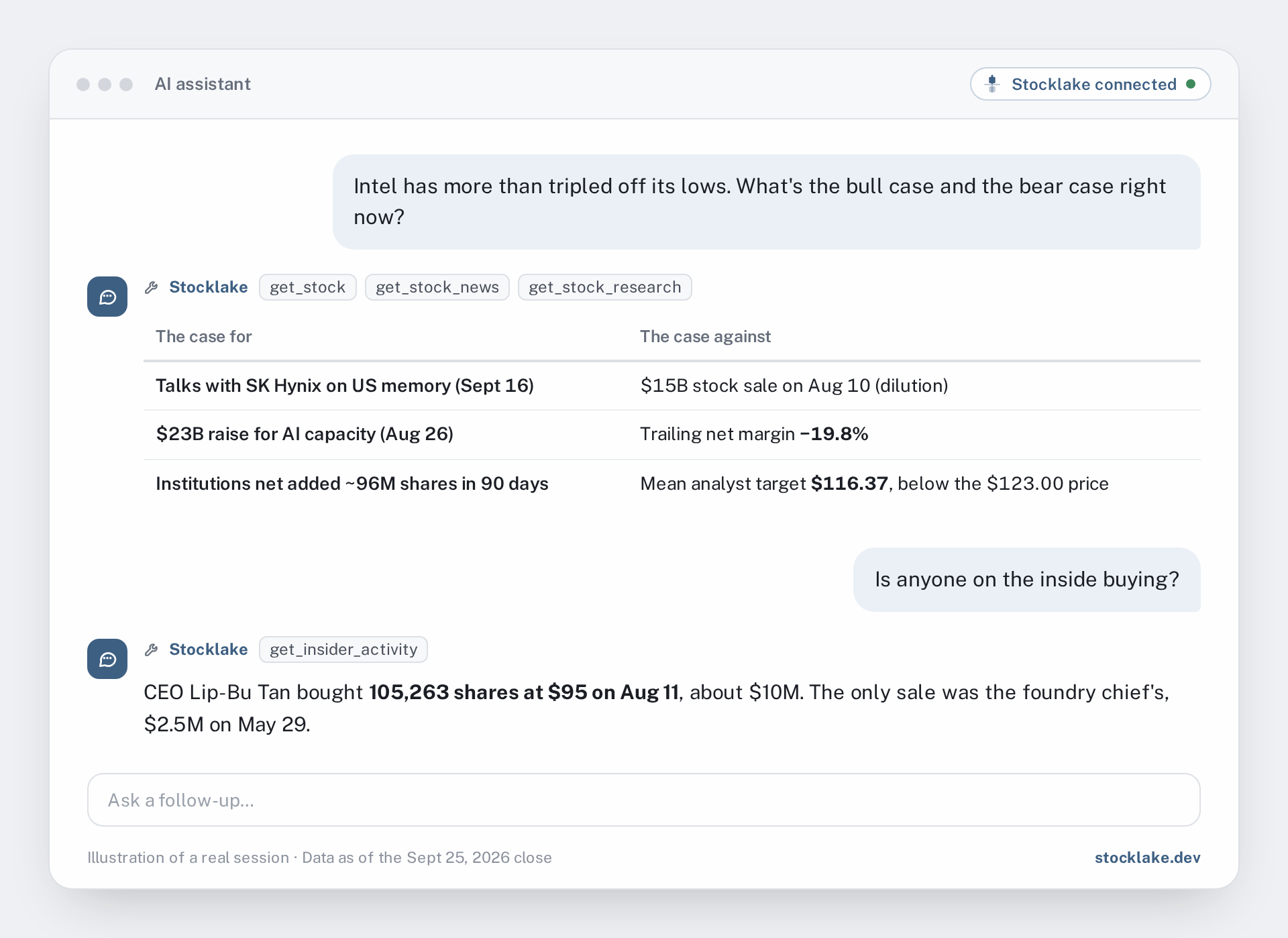Click the assistant avatar beside get_insider_activity

tap(107, 659)
